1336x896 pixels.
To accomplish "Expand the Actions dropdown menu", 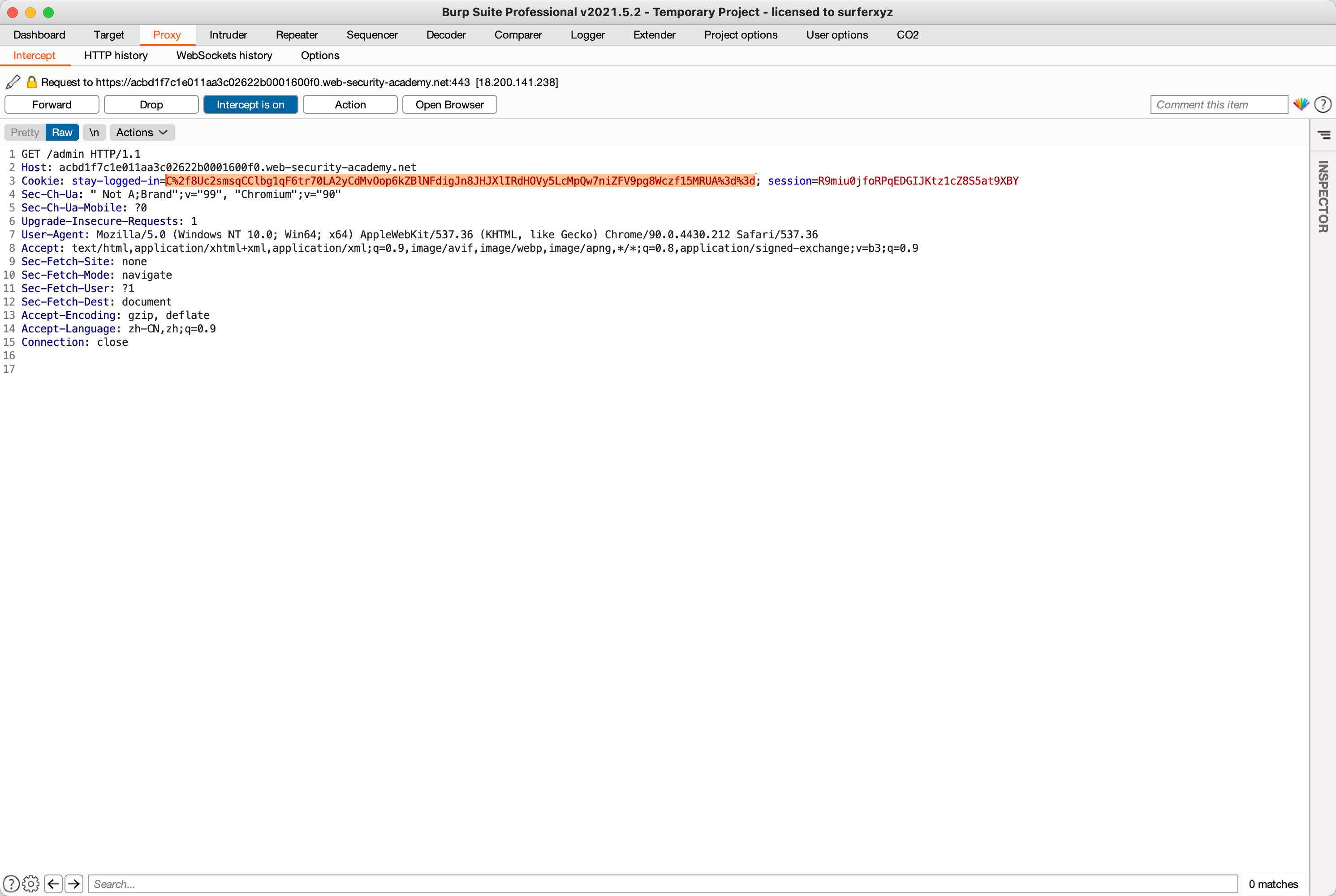I will pyautogui.click(x=142, y=133).
